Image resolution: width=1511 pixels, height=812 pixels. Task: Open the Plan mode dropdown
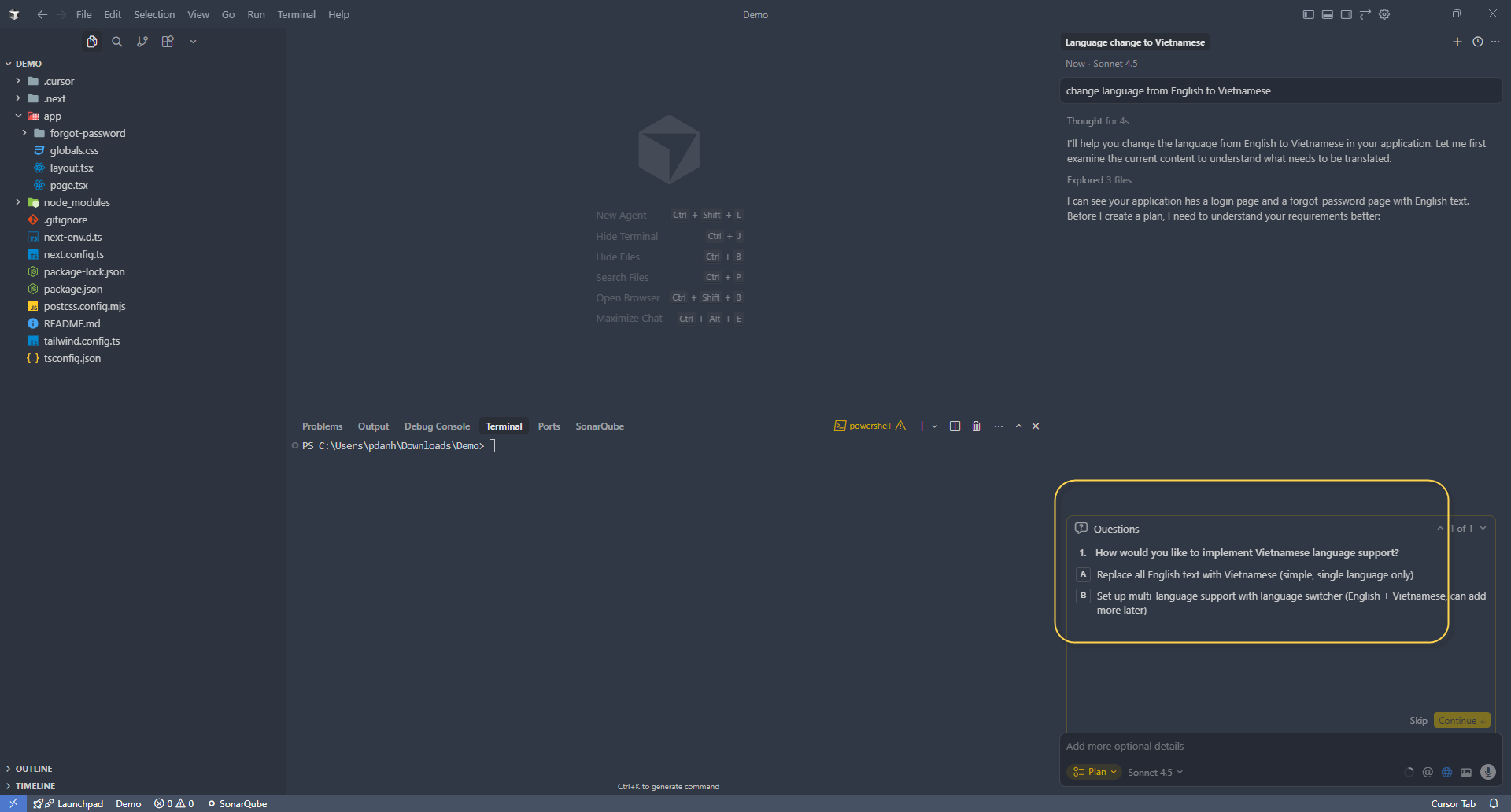click(1093, 772)
